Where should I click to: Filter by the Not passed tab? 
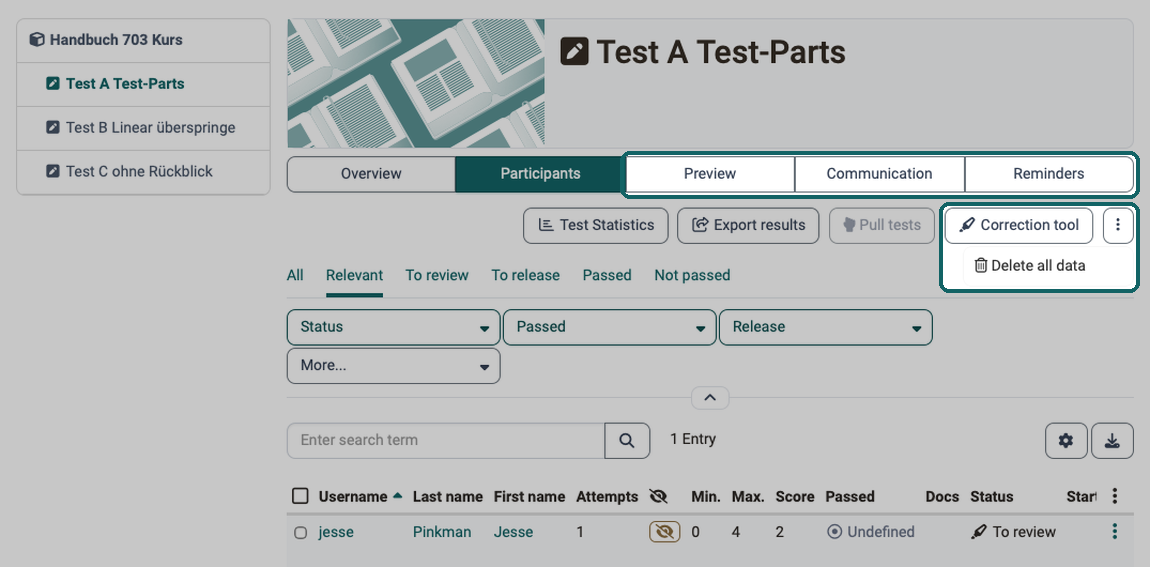(692, 276)
